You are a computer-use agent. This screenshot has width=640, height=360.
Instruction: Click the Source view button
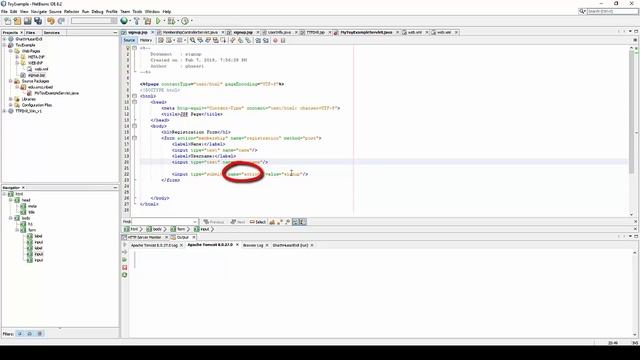(x=129, y=40)
